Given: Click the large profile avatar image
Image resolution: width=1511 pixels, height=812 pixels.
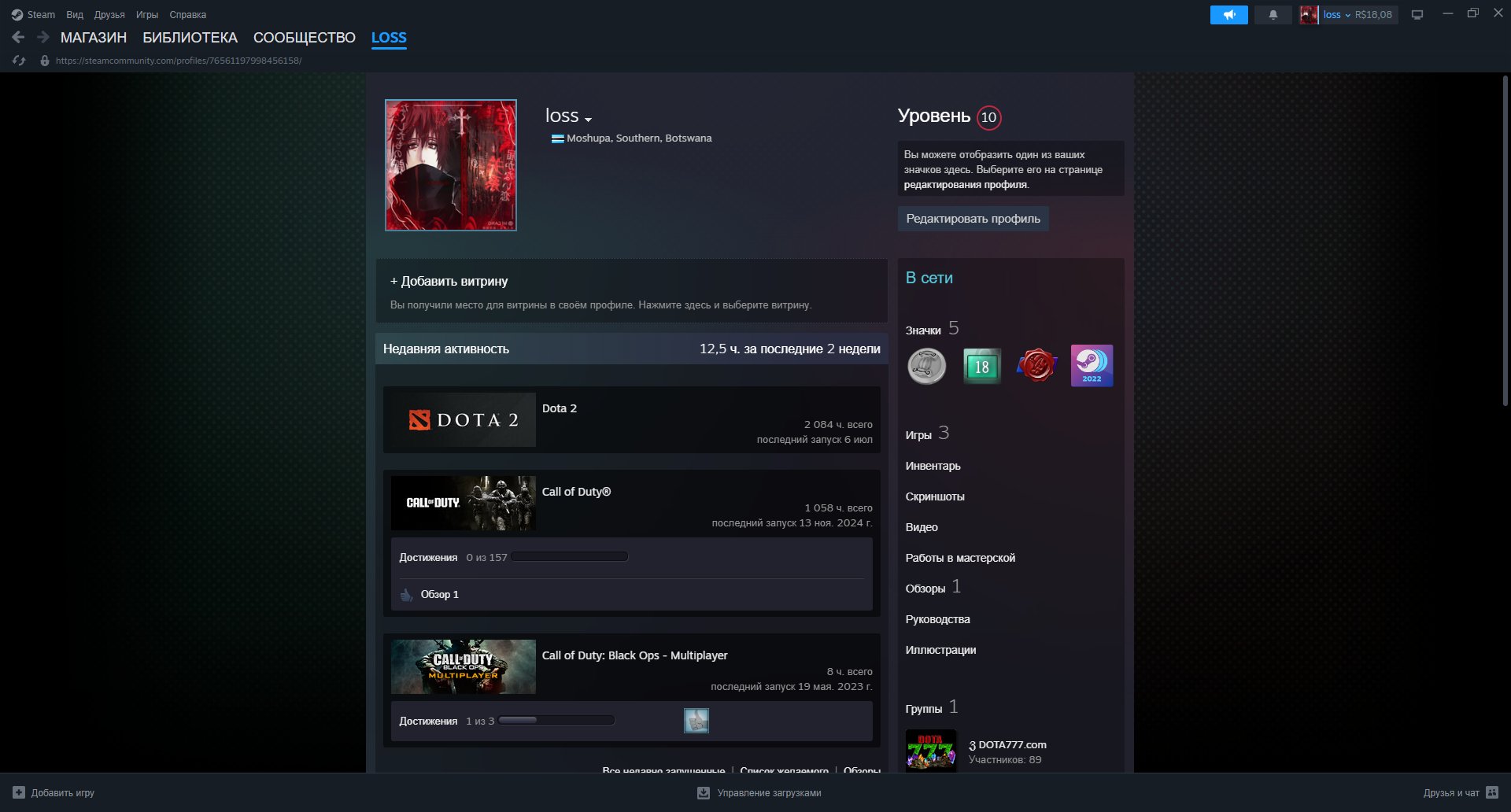Looking at the screenshot, I should pos(451,165).
